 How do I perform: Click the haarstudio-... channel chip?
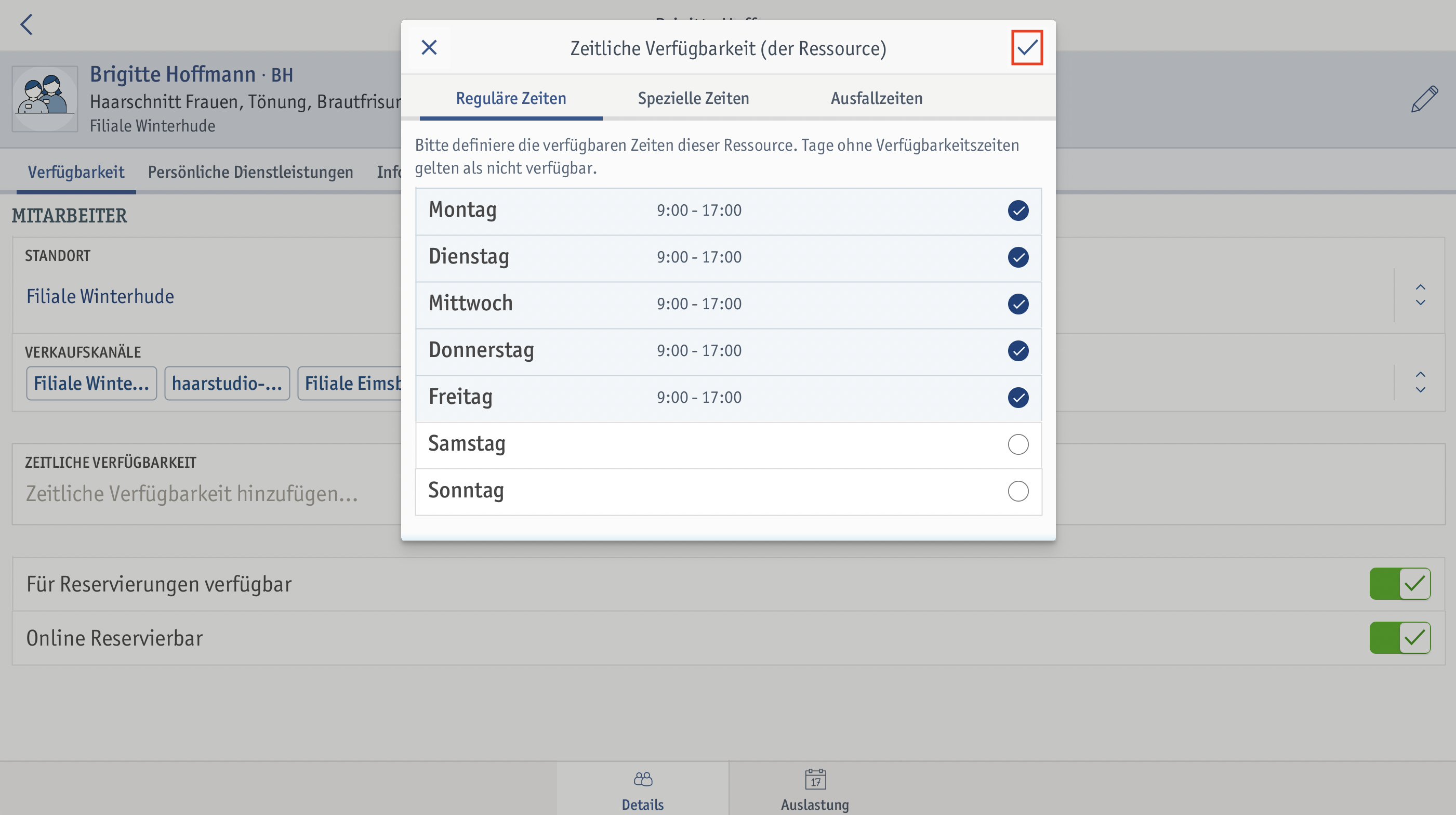tap(227, 383)
